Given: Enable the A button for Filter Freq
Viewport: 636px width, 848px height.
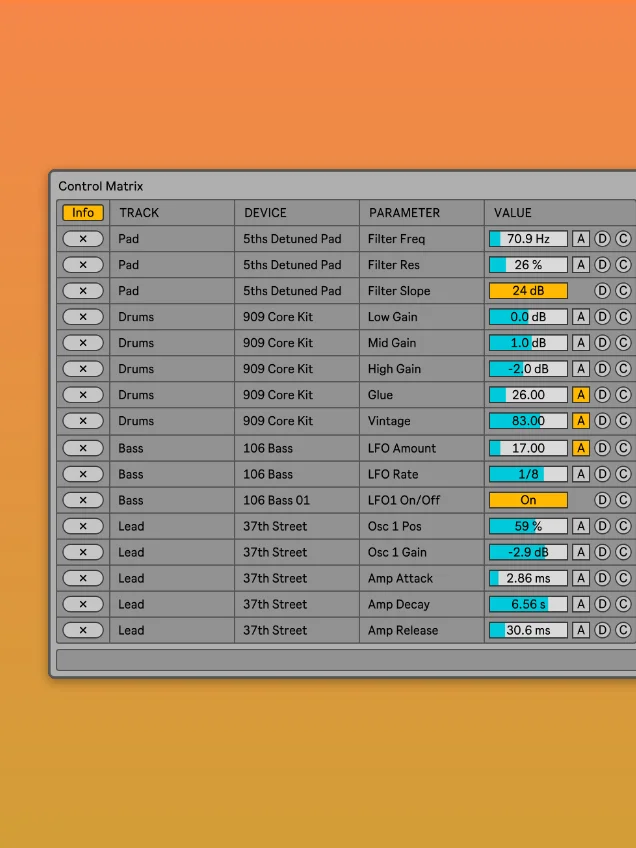Looking at the screenshot, I should click(581, 238).
